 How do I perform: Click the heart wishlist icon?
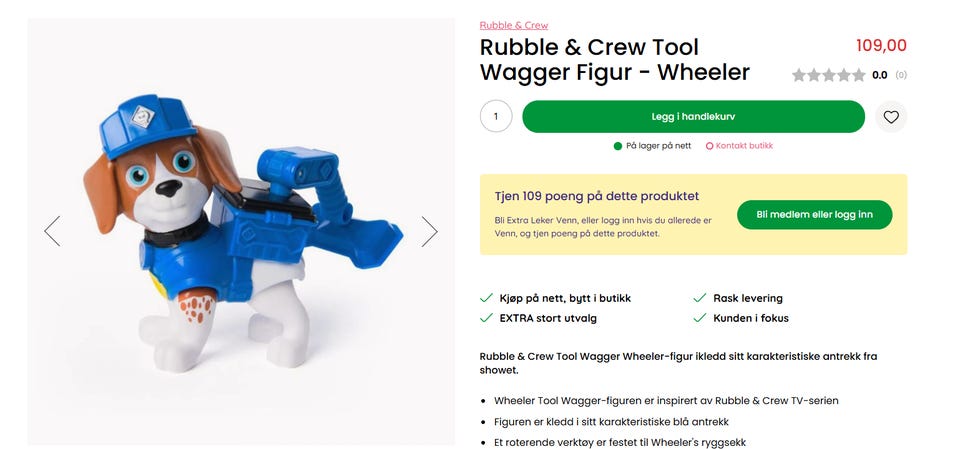[891, 116]
